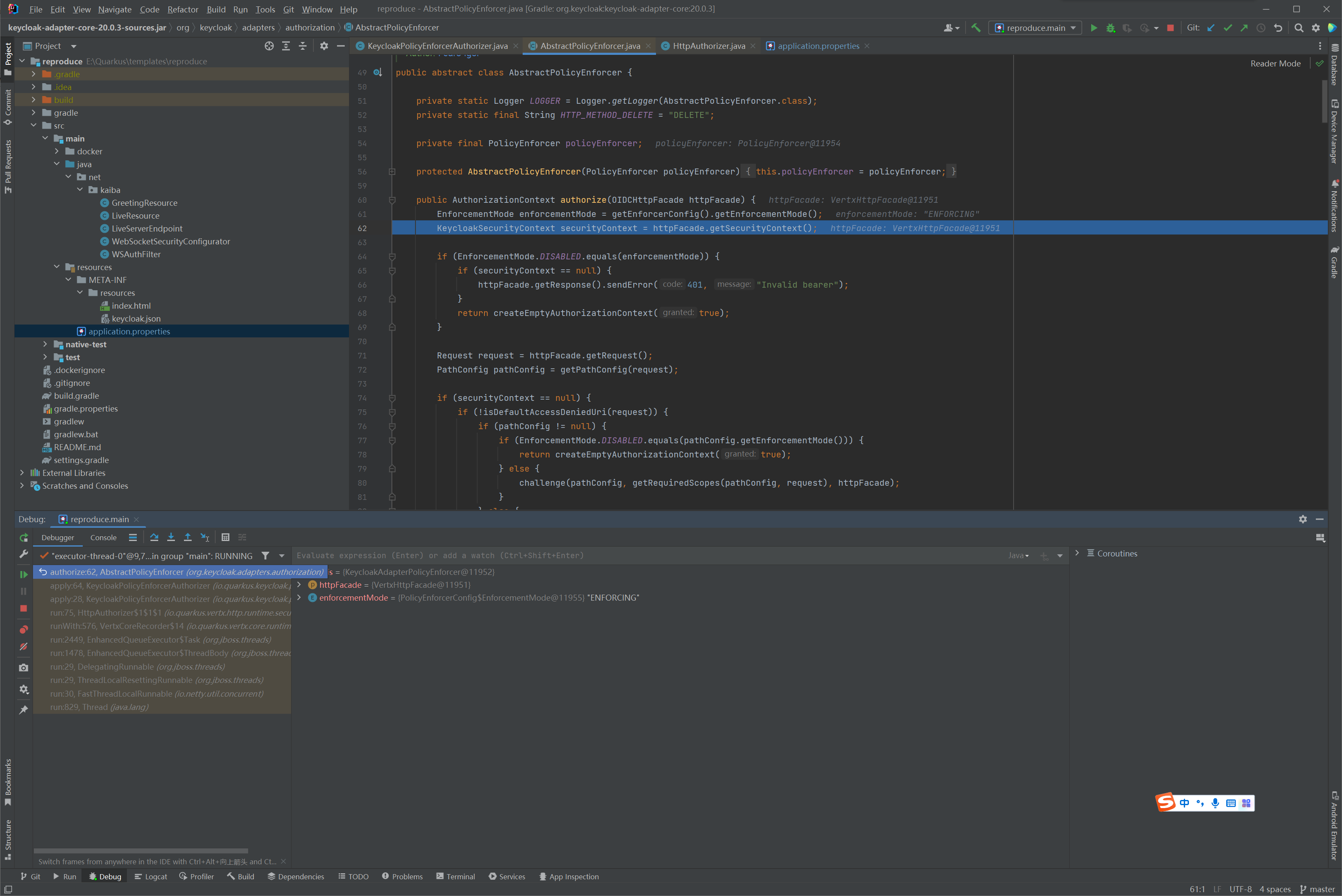
Task: Toggle the Database tool window stripe button
Action: [1335, 65]
